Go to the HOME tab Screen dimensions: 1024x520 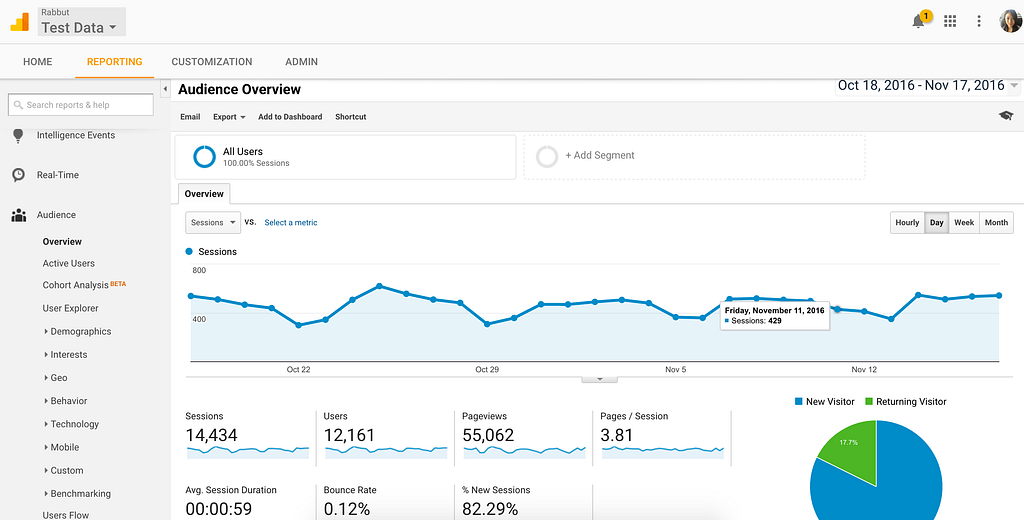coord(38,62)
